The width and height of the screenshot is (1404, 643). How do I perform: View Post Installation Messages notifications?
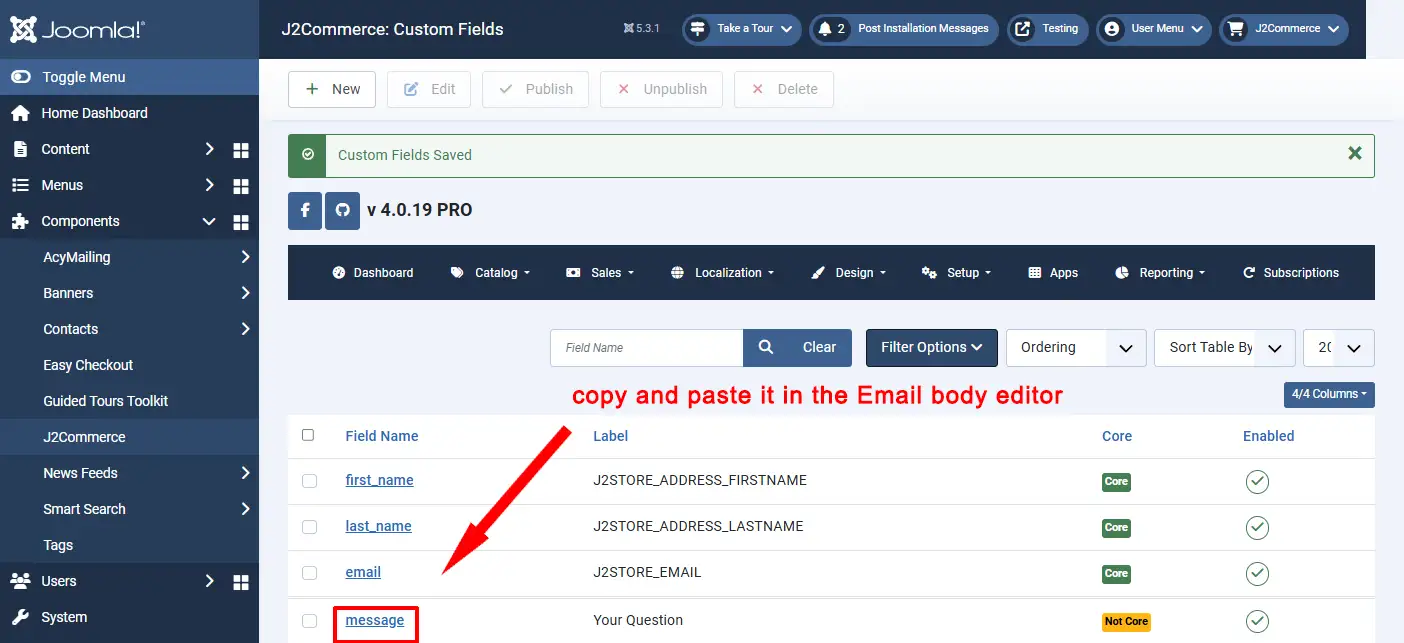tap(905, 29)
